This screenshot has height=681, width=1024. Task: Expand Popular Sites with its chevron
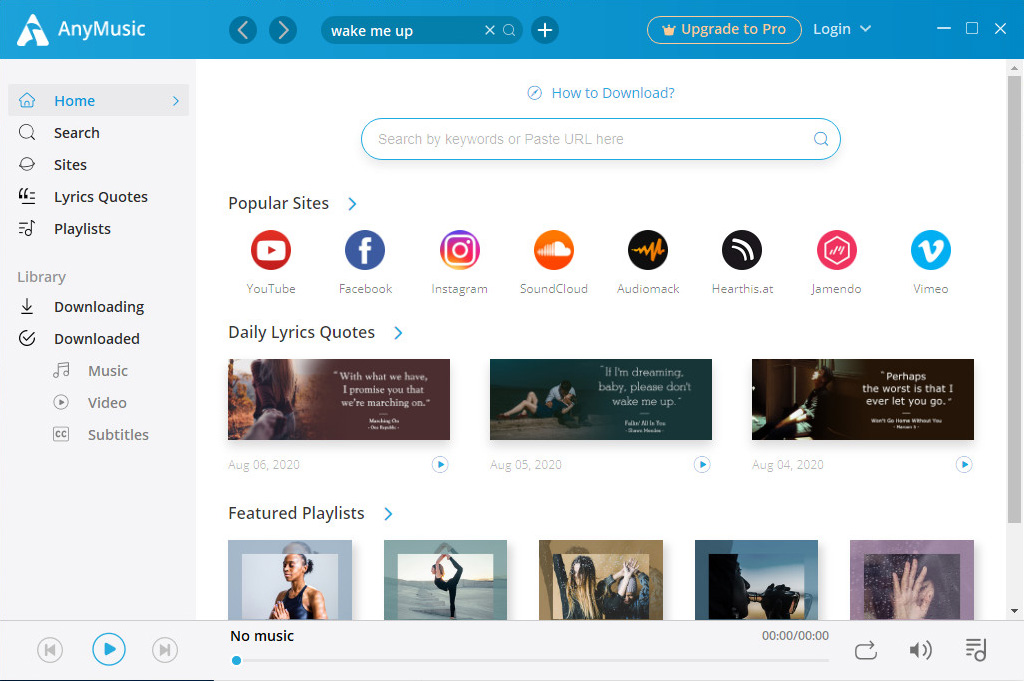coord(352,204)
